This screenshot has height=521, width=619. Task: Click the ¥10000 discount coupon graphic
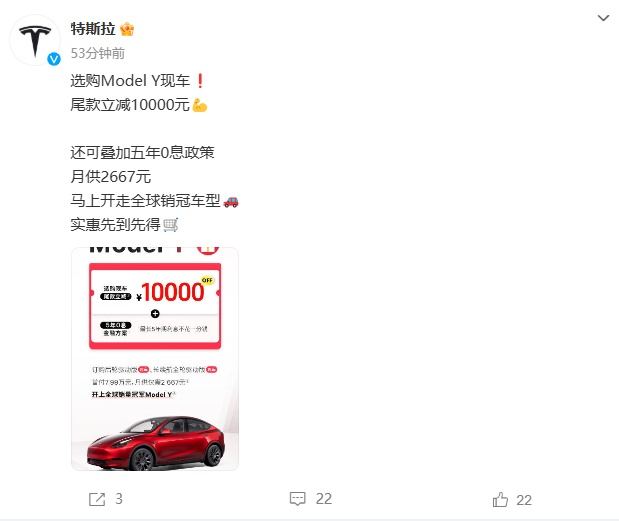coord(155,306)
